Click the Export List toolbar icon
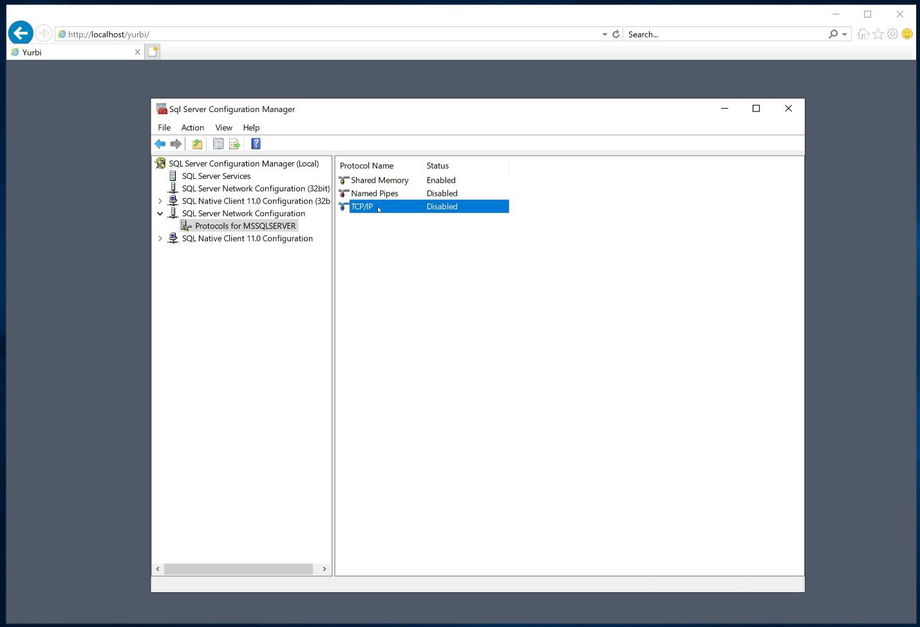The image size is (920, 627). click(x=234, y=144)
